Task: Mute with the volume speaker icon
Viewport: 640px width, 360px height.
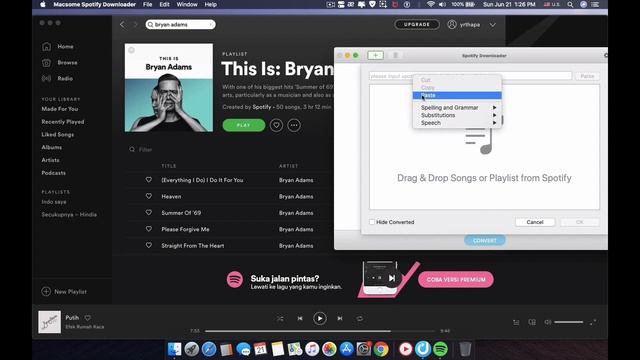Action: [548, 322]
